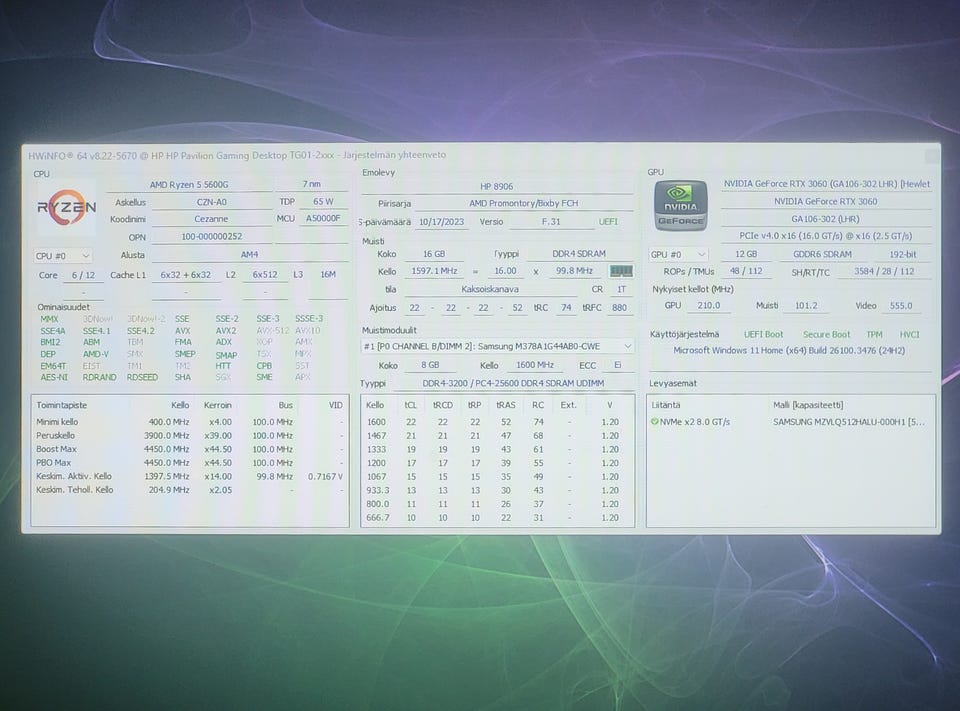Click the 6 / 12 core count

pos(83,276)
